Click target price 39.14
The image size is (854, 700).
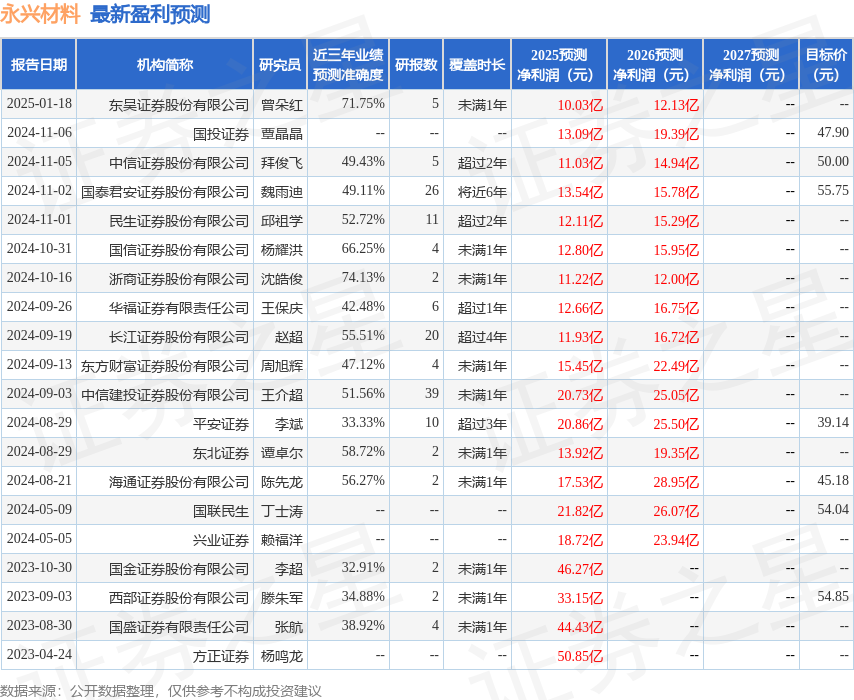tap(833, 422)
